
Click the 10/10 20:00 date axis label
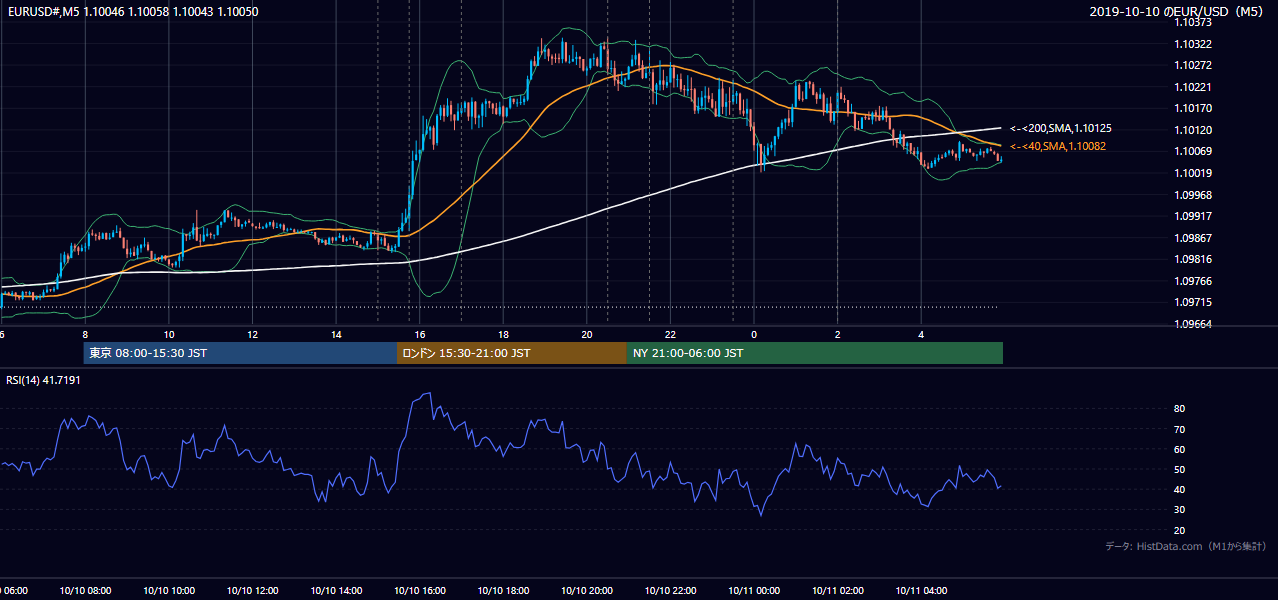click(587, 591)
